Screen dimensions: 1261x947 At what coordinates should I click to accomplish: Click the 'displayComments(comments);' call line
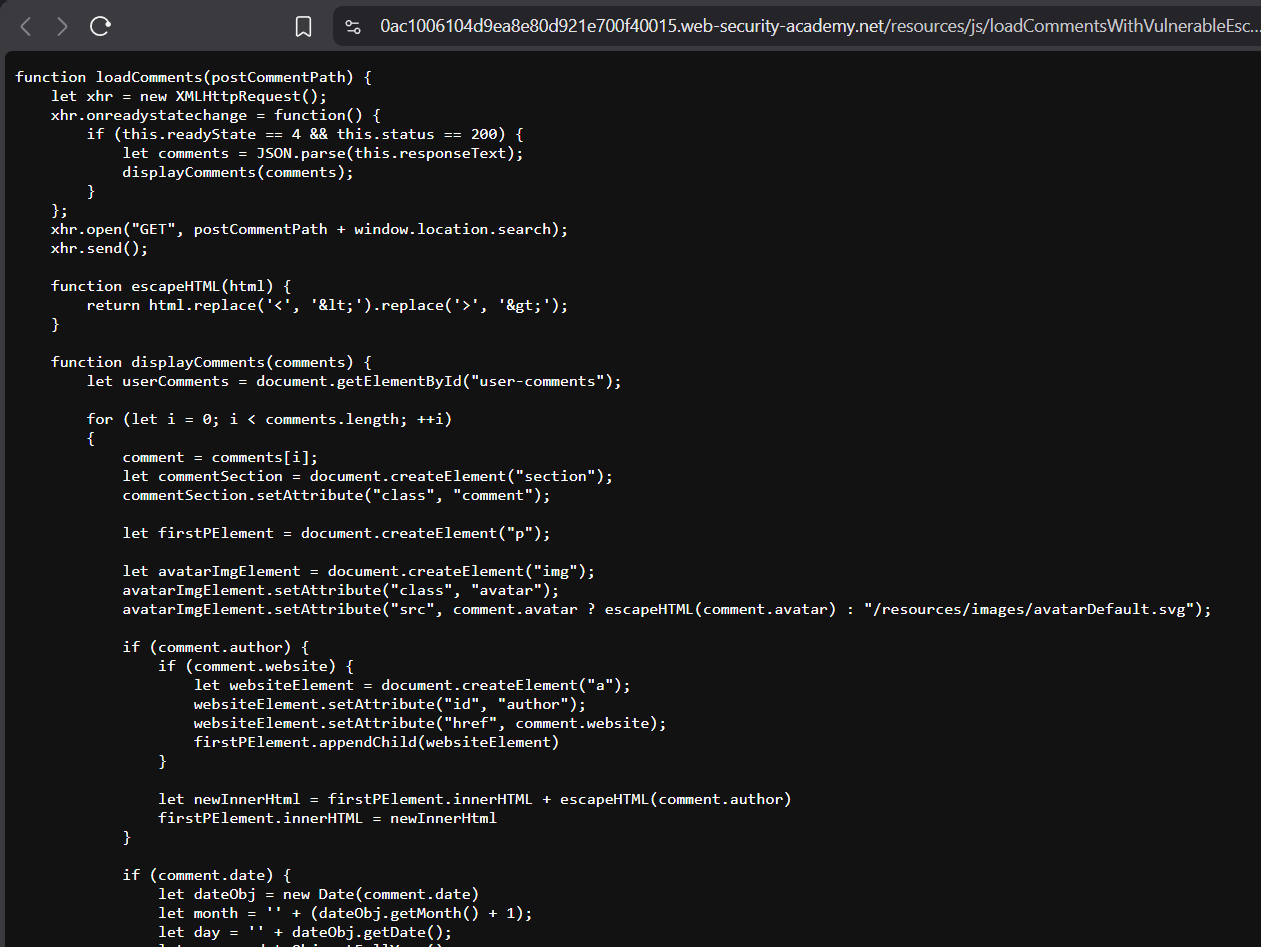238,172
